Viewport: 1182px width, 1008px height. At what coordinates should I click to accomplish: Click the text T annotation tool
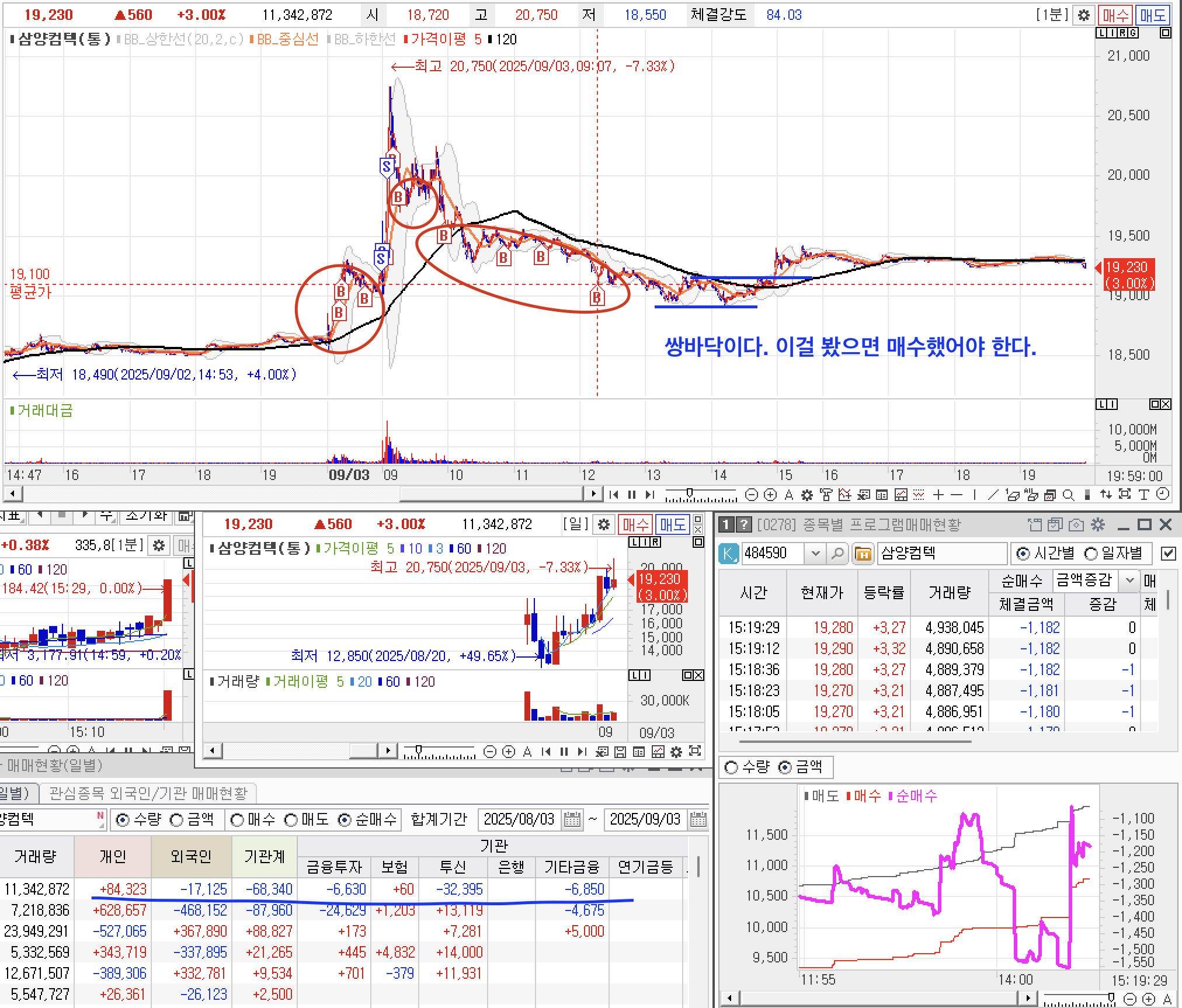pos(1143,495)
